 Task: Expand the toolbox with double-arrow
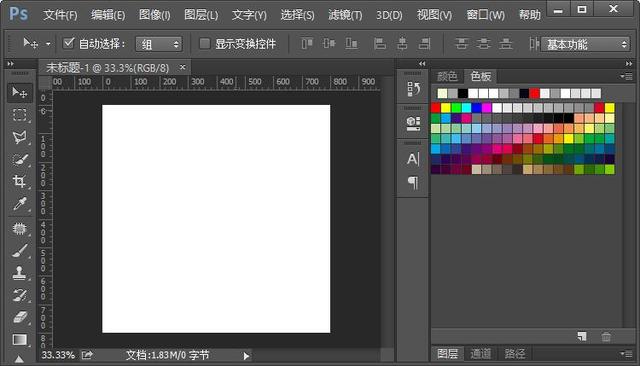[x=11, y=64]
